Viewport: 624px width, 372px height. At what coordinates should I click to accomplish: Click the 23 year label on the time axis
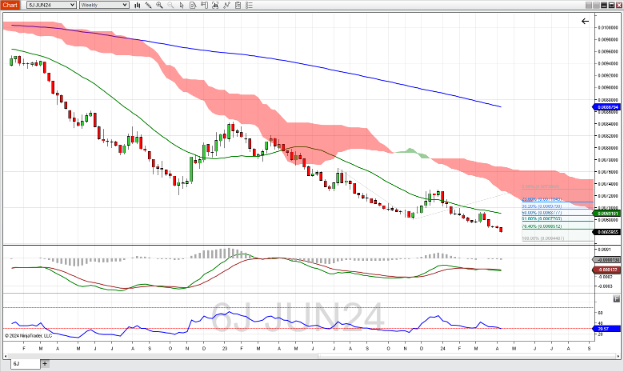click(x=225, y=349)
